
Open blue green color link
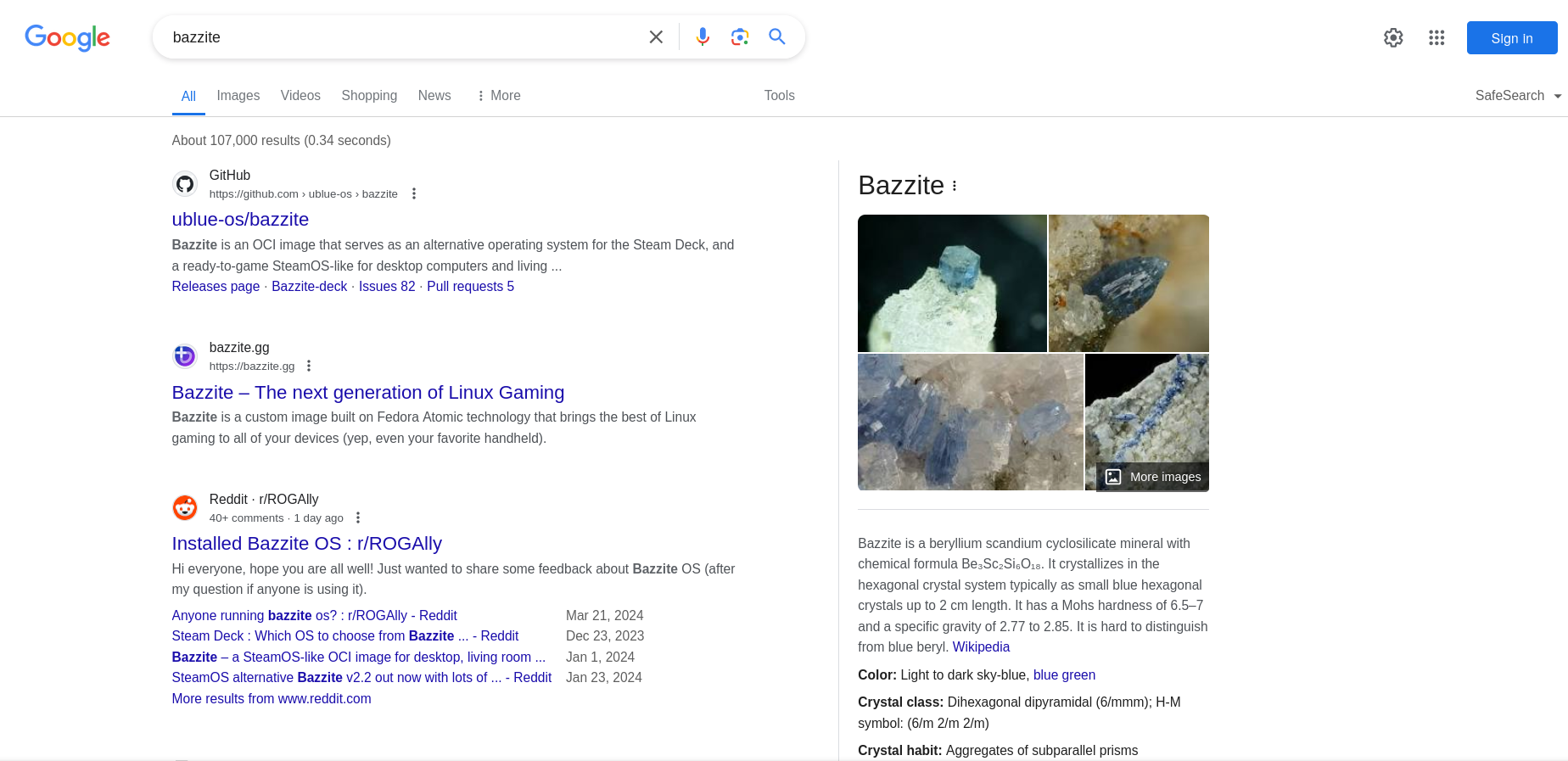[x=1064, y=675]
